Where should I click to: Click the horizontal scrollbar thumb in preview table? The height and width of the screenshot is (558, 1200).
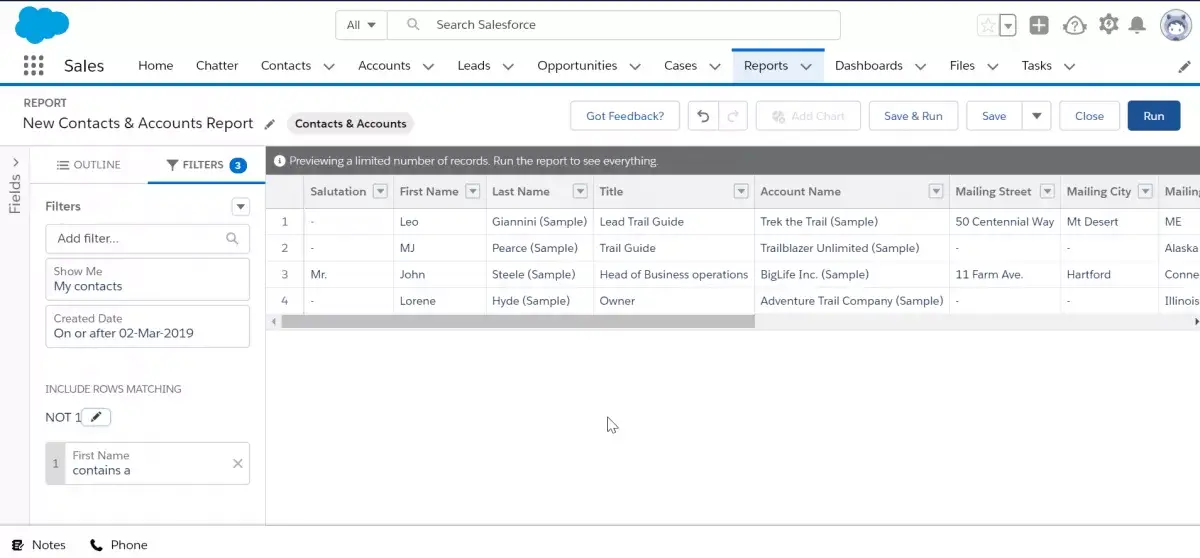(518, 322)
